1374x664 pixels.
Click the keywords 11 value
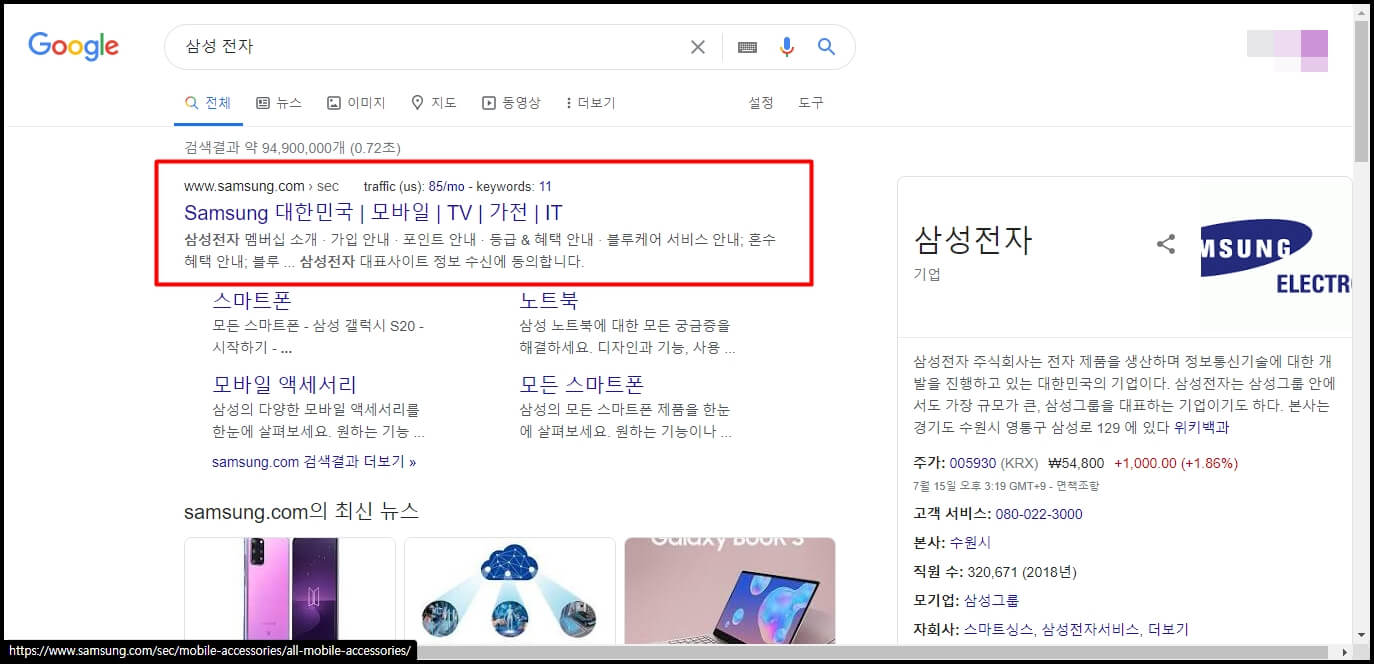pyautogui.click(x=545, y=186)
